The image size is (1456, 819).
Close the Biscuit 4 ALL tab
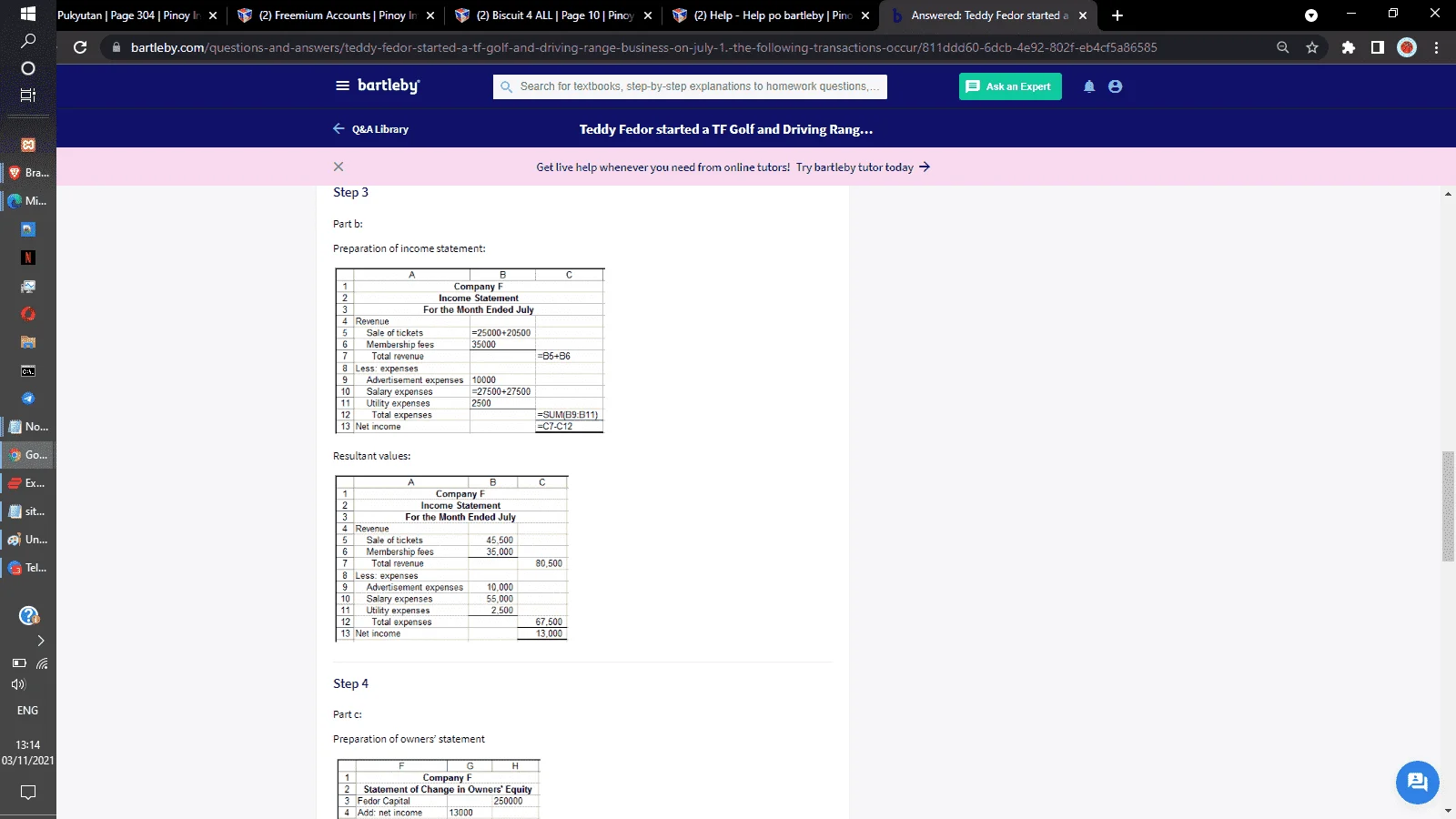pyautogui.click(x=648, y=15)
